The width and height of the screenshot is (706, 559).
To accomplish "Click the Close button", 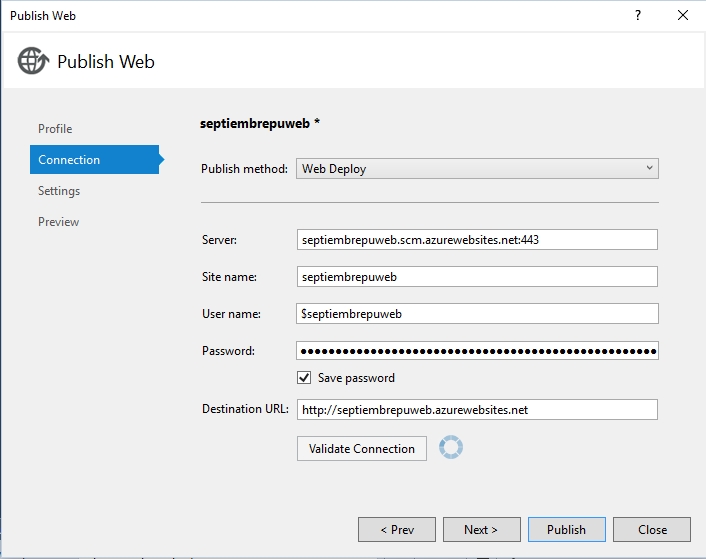I will (652, 530).
